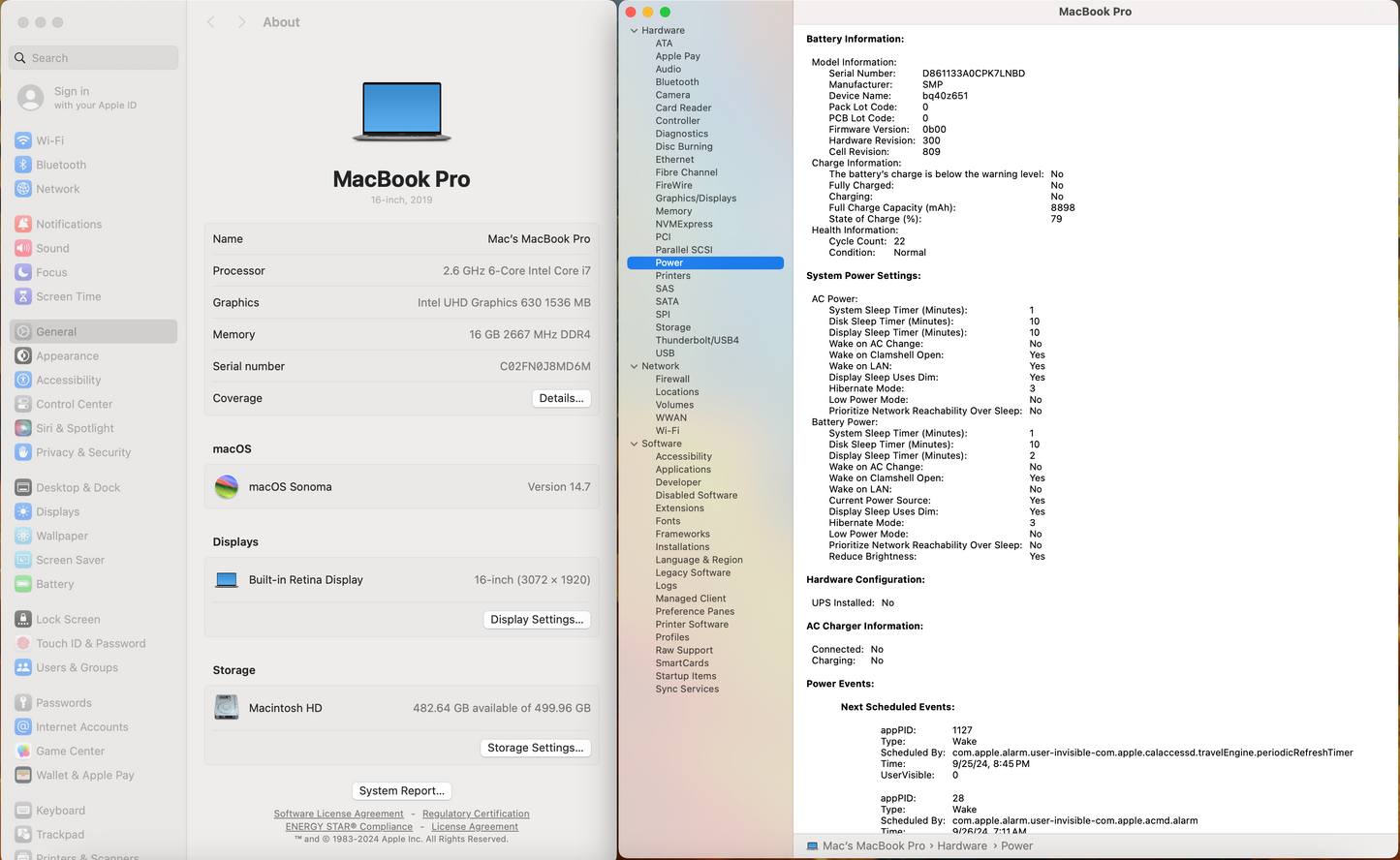
Task: Collapse the Network tree section
Action: [x=635, y=366]
